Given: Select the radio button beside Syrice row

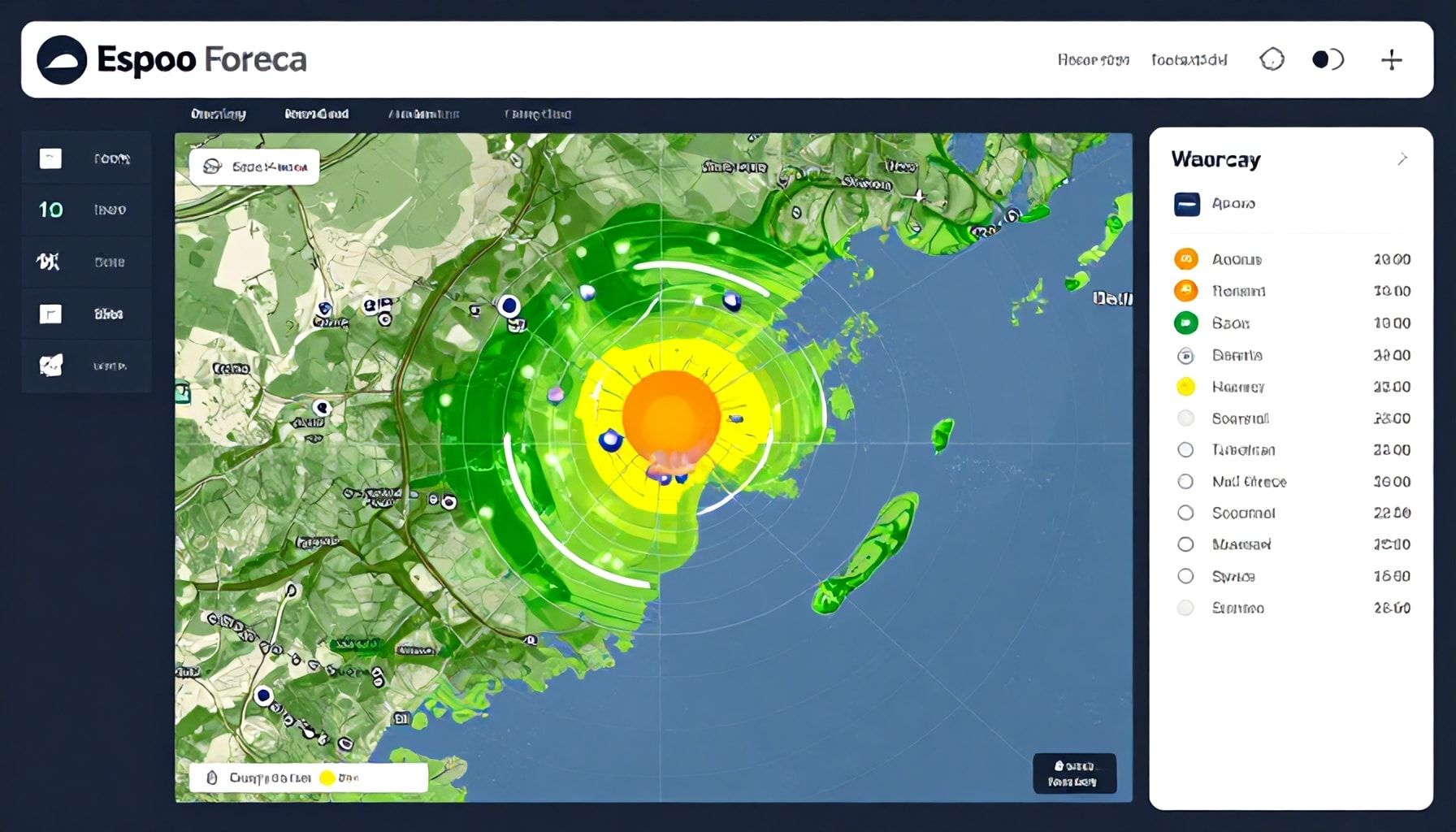Looking at the screenshot, I should click(1185, 577).
